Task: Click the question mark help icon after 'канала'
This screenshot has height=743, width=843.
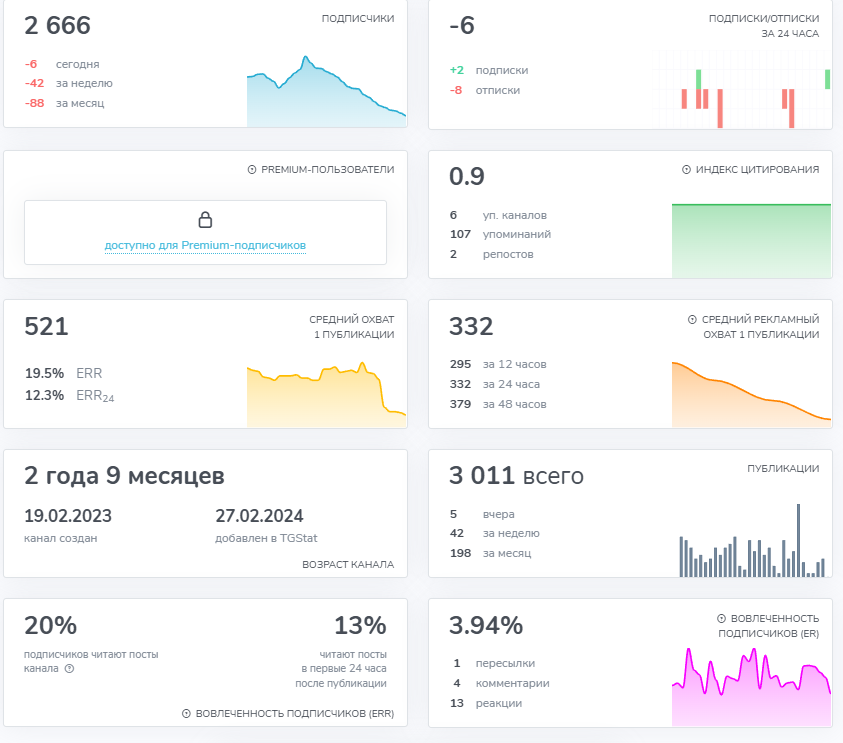Action: tap(69, 669)
